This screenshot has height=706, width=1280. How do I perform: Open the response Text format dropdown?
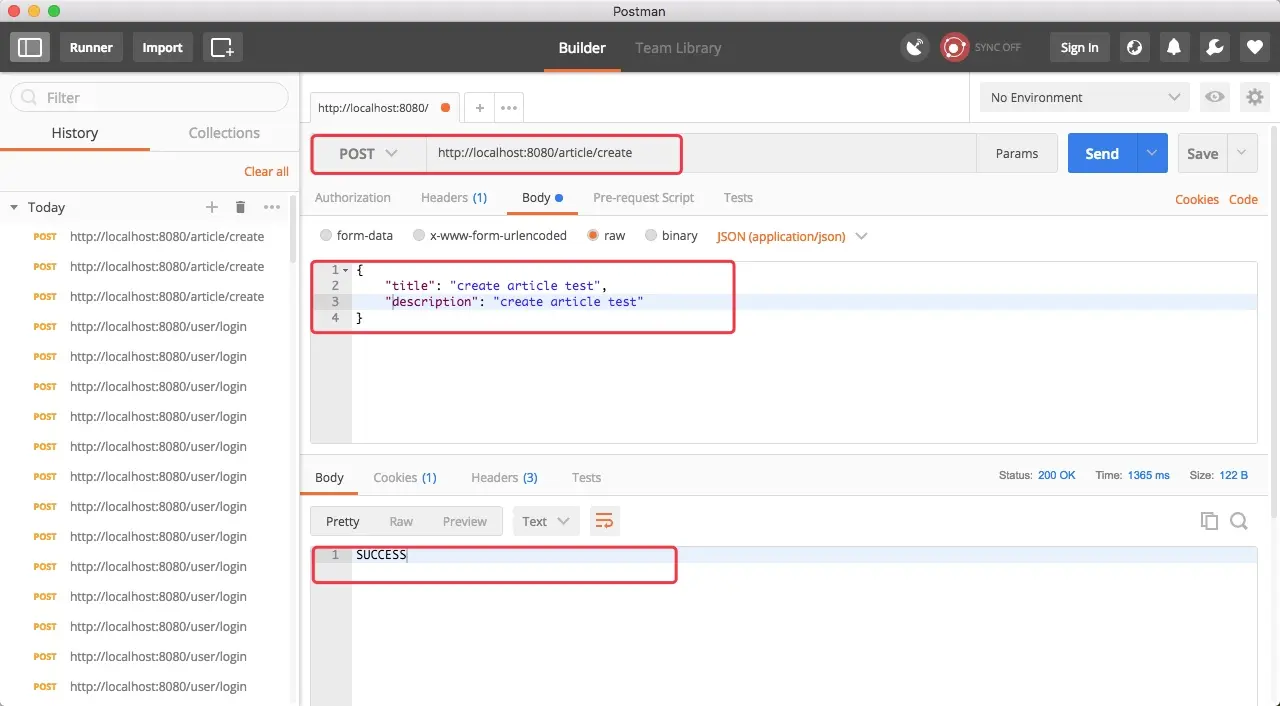546,521
